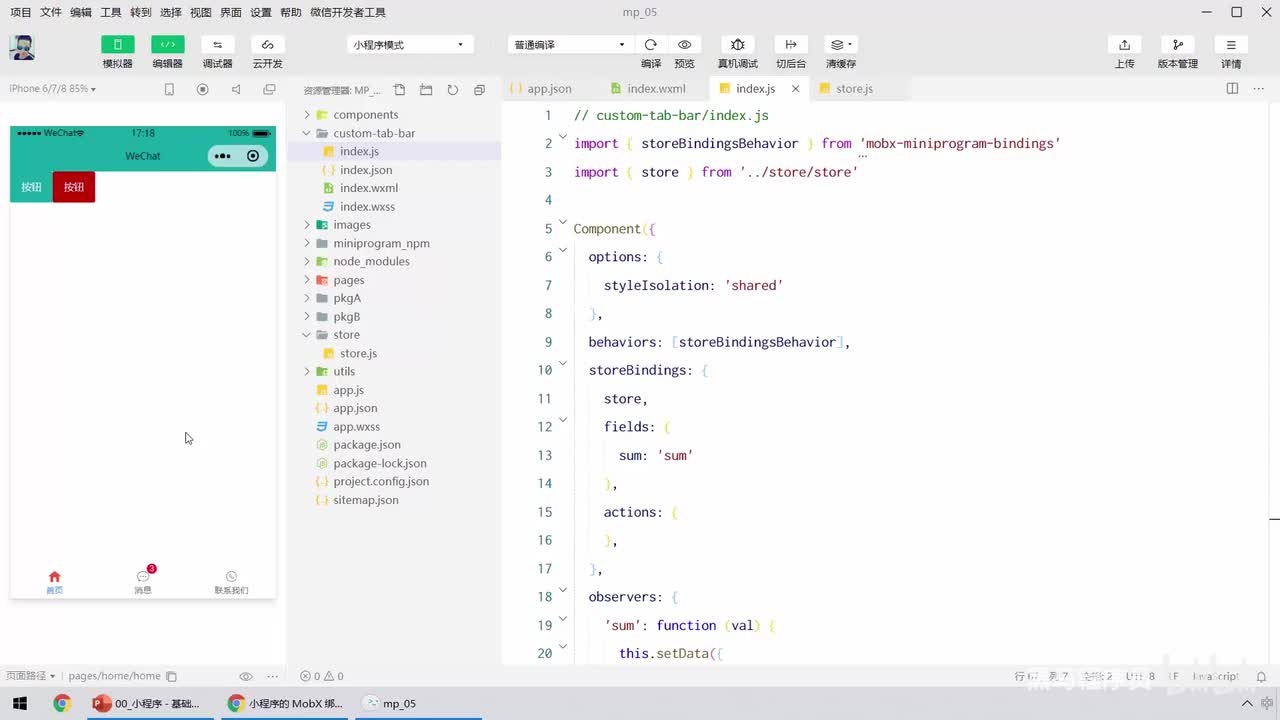Refresh the file explorer tree
Image resolution: width=1280 pixels, height=720 pixels.
453,90
